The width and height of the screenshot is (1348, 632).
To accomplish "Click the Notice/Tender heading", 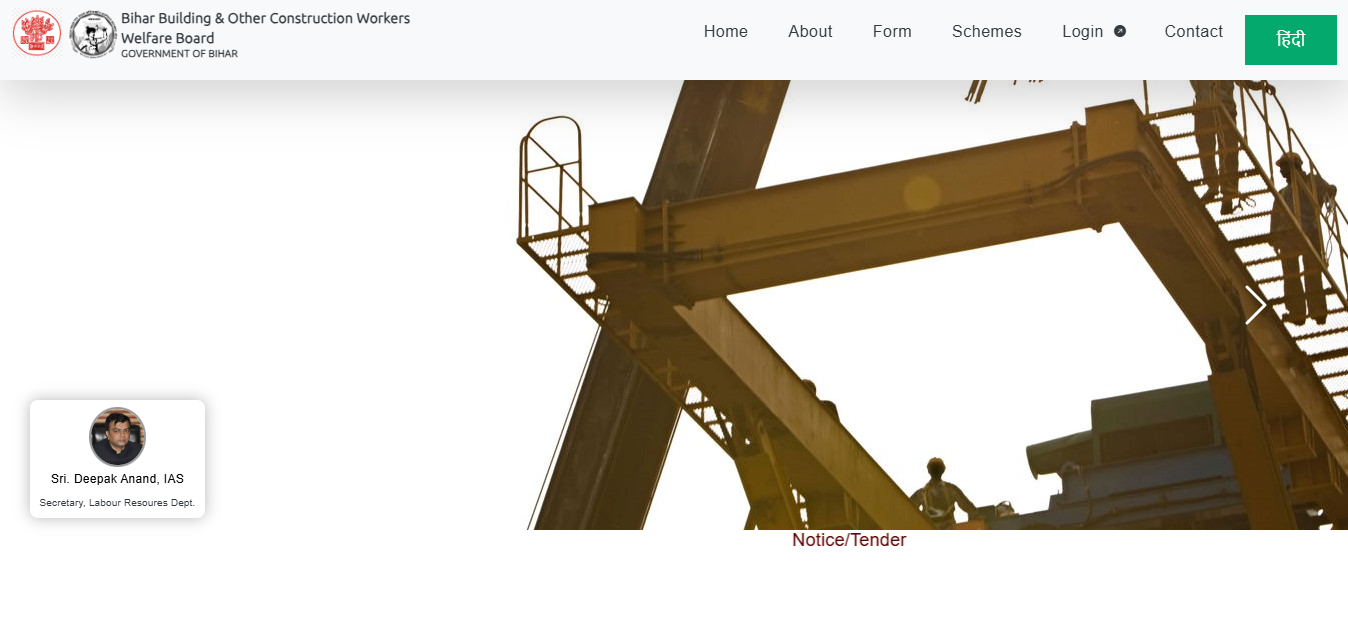I will [x=848, y=540].
